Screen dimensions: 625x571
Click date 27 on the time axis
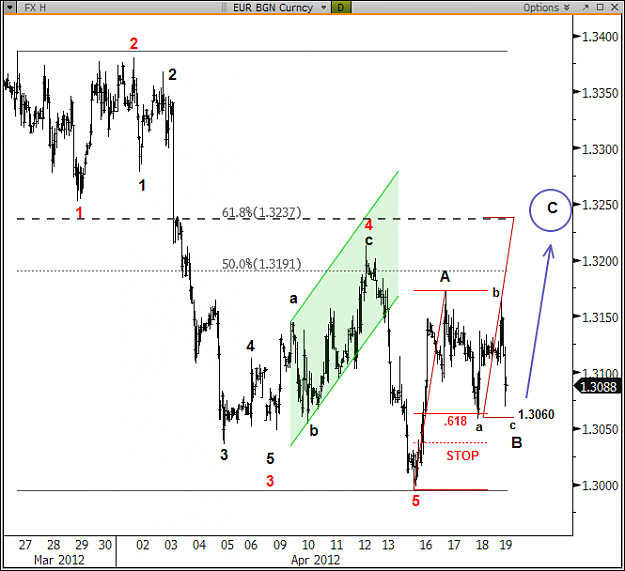[26, 545]
